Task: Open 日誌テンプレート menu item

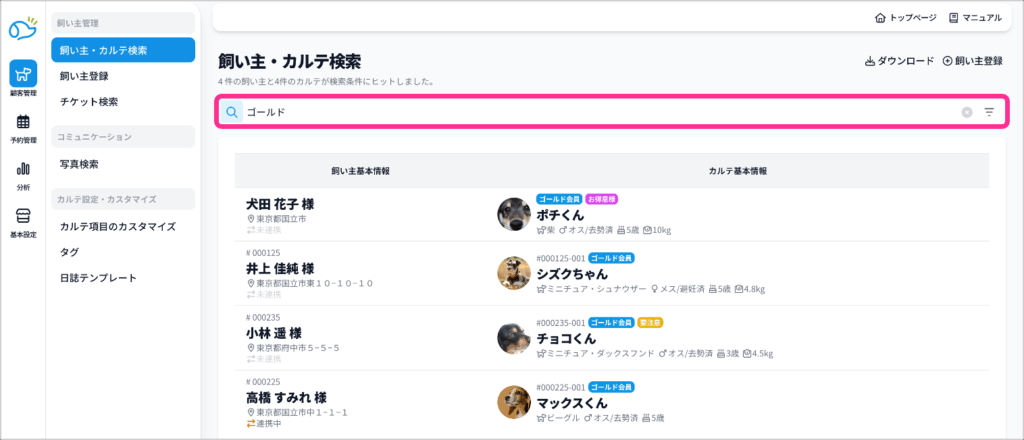Action: click(98, 278)
